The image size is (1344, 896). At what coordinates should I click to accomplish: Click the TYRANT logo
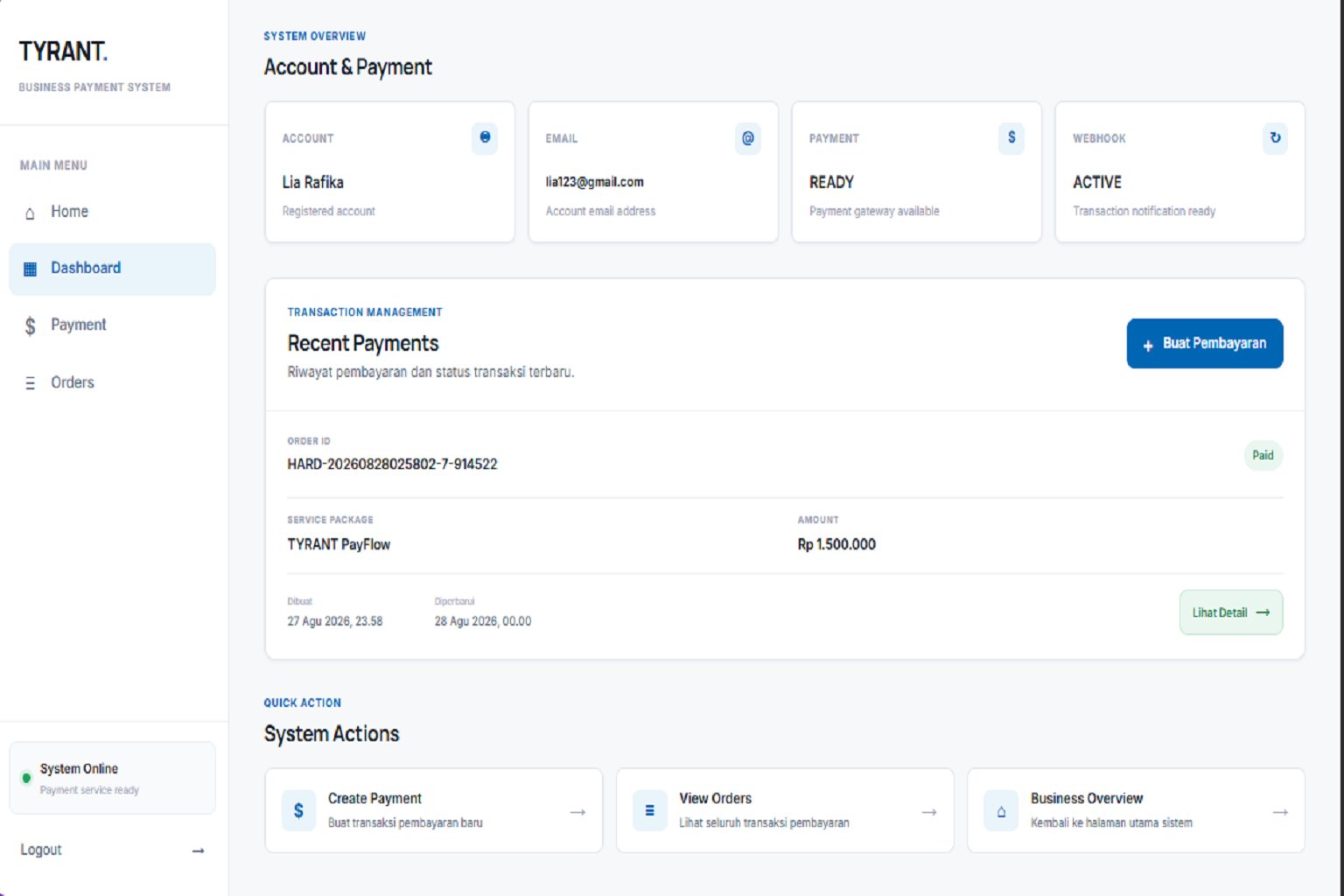click(x=63, y=52)
